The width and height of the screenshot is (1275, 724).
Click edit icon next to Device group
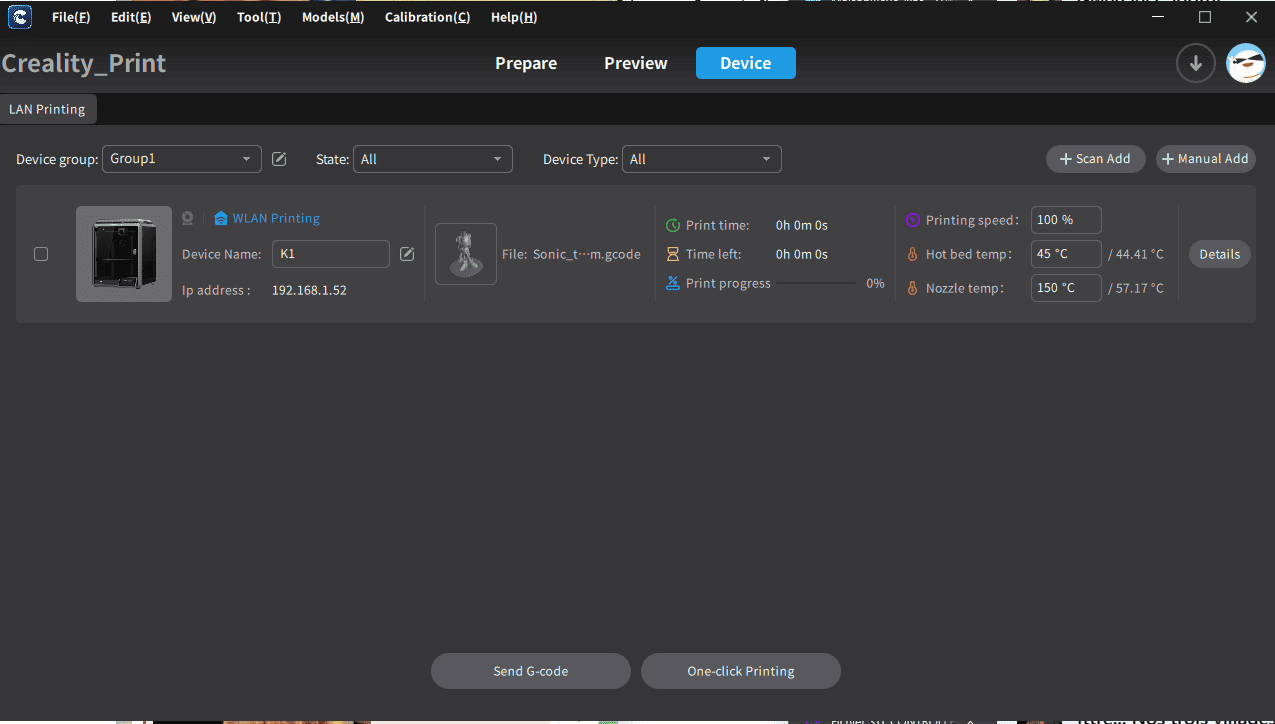pos(280,159)
